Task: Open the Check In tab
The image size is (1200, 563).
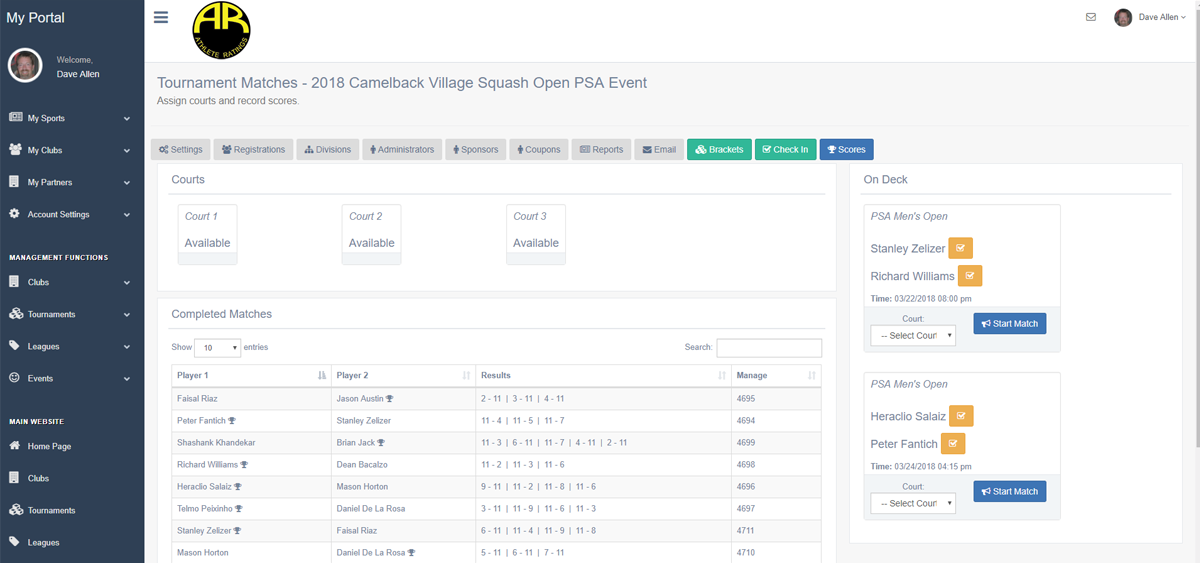Action: pos(785,149)
